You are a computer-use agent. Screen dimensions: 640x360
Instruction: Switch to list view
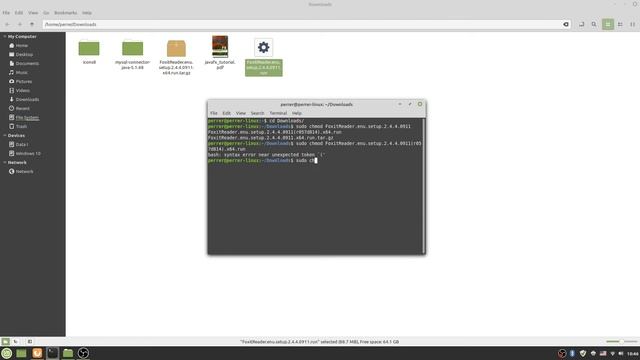click(x=620, y=24)
